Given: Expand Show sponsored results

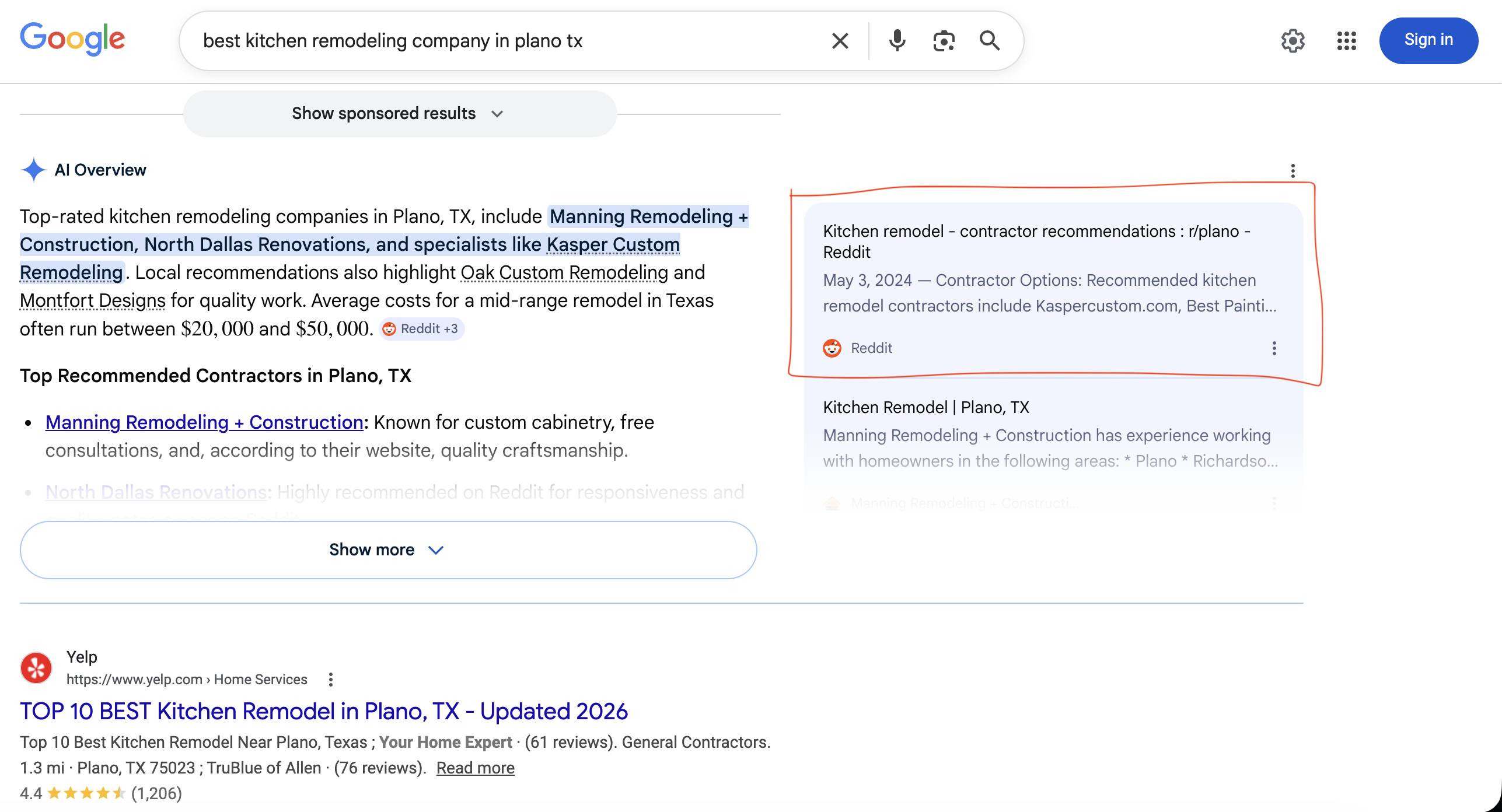Looking at the screenshot, I should coord(400,113).
